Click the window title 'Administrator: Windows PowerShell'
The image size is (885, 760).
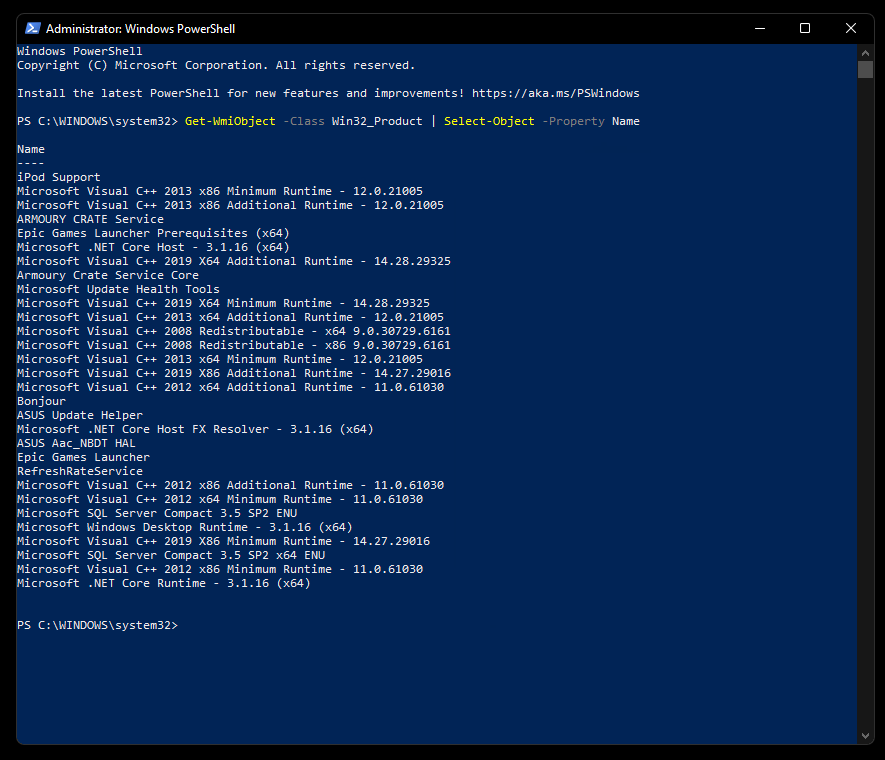click(x=141, y=29)
